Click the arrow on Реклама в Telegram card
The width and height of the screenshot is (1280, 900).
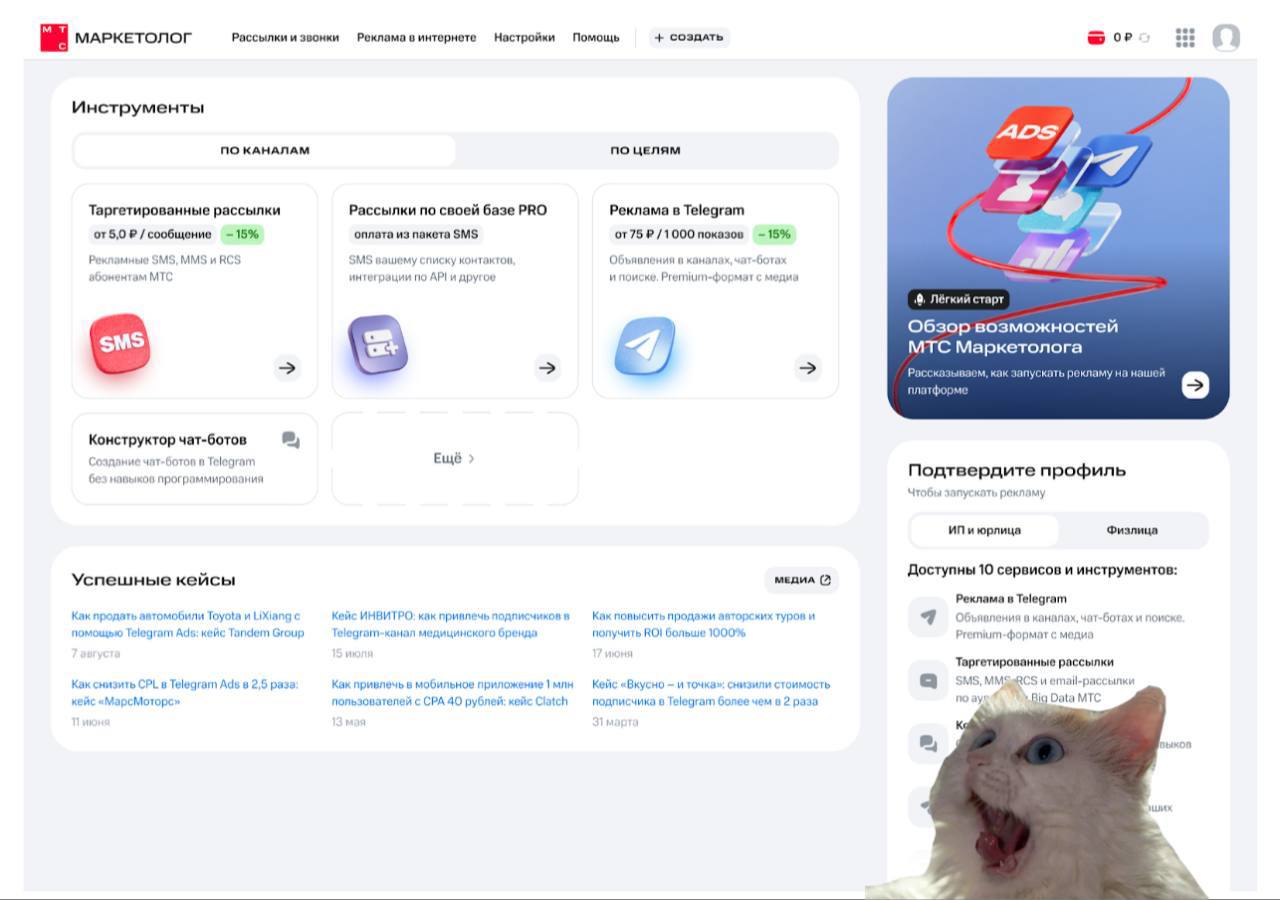click(808, 368)
